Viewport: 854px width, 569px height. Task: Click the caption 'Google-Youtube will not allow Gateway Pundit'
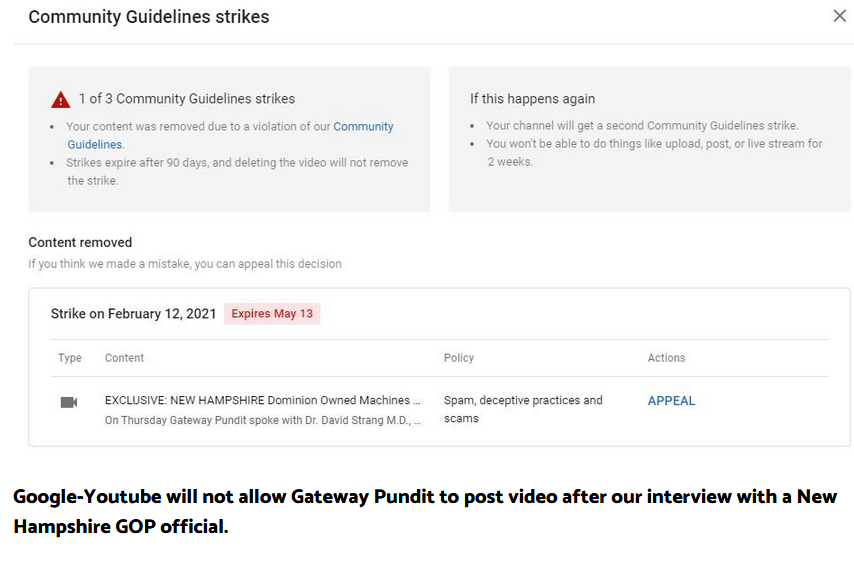[x=425, y=511]
